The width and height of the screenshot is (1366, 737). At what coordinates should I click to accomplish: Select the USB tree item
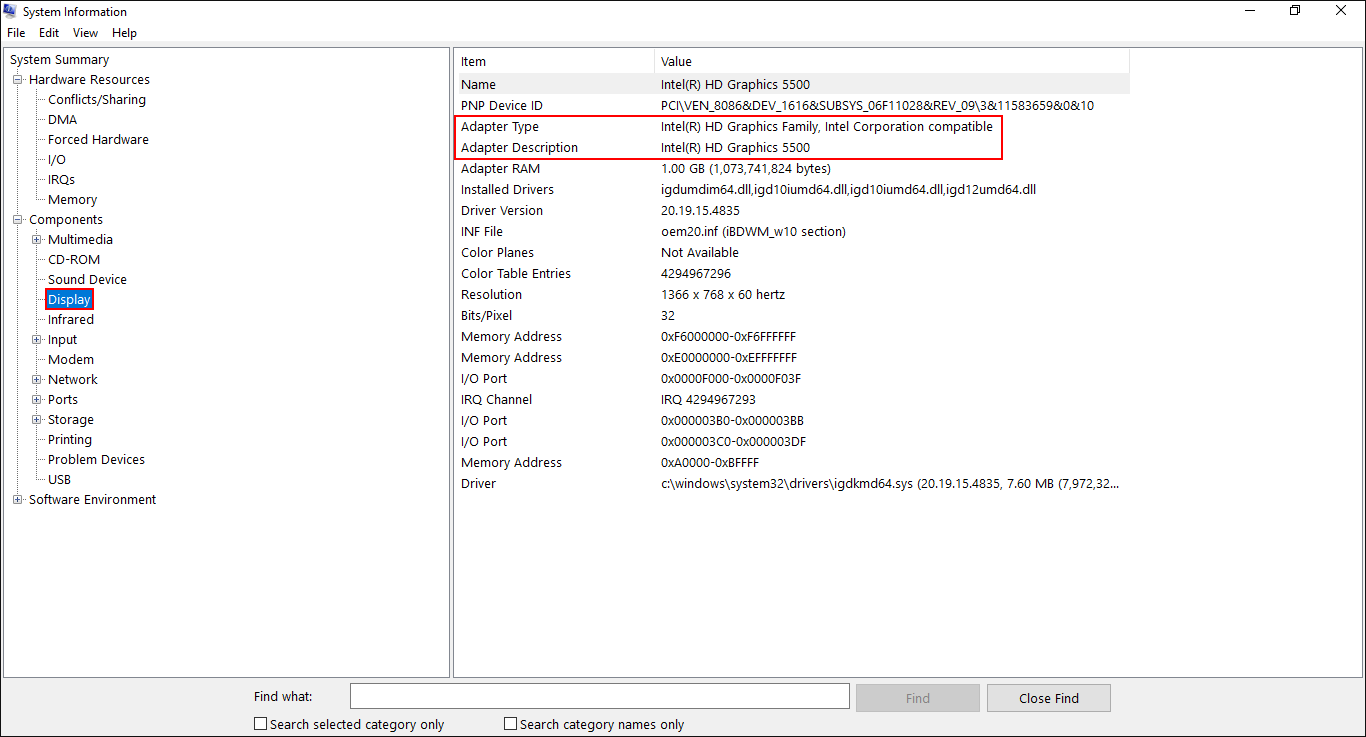(59, 480)
